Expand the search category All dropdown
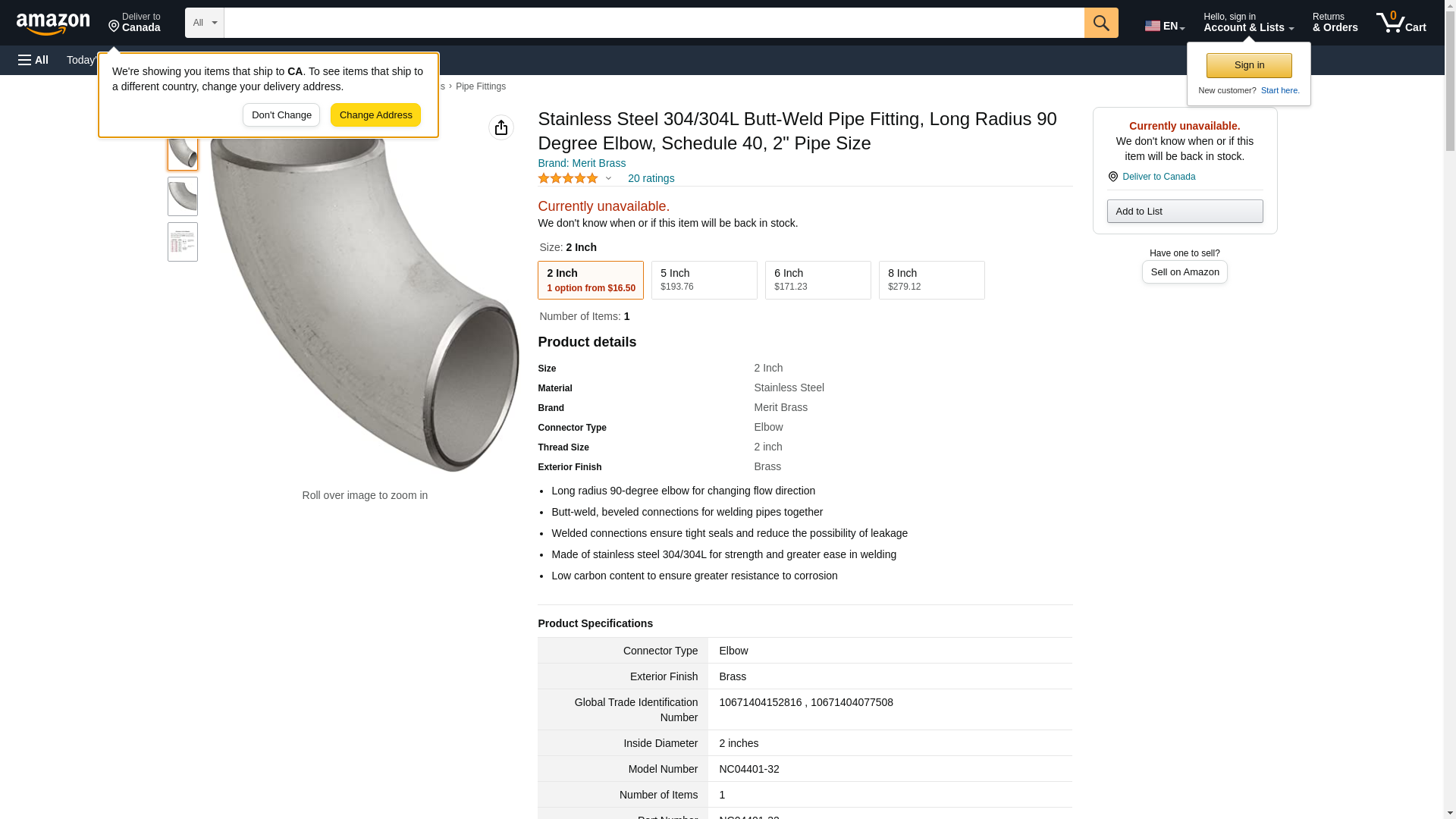Screen dimensions: 1456x819 click(x=205, y=23)
